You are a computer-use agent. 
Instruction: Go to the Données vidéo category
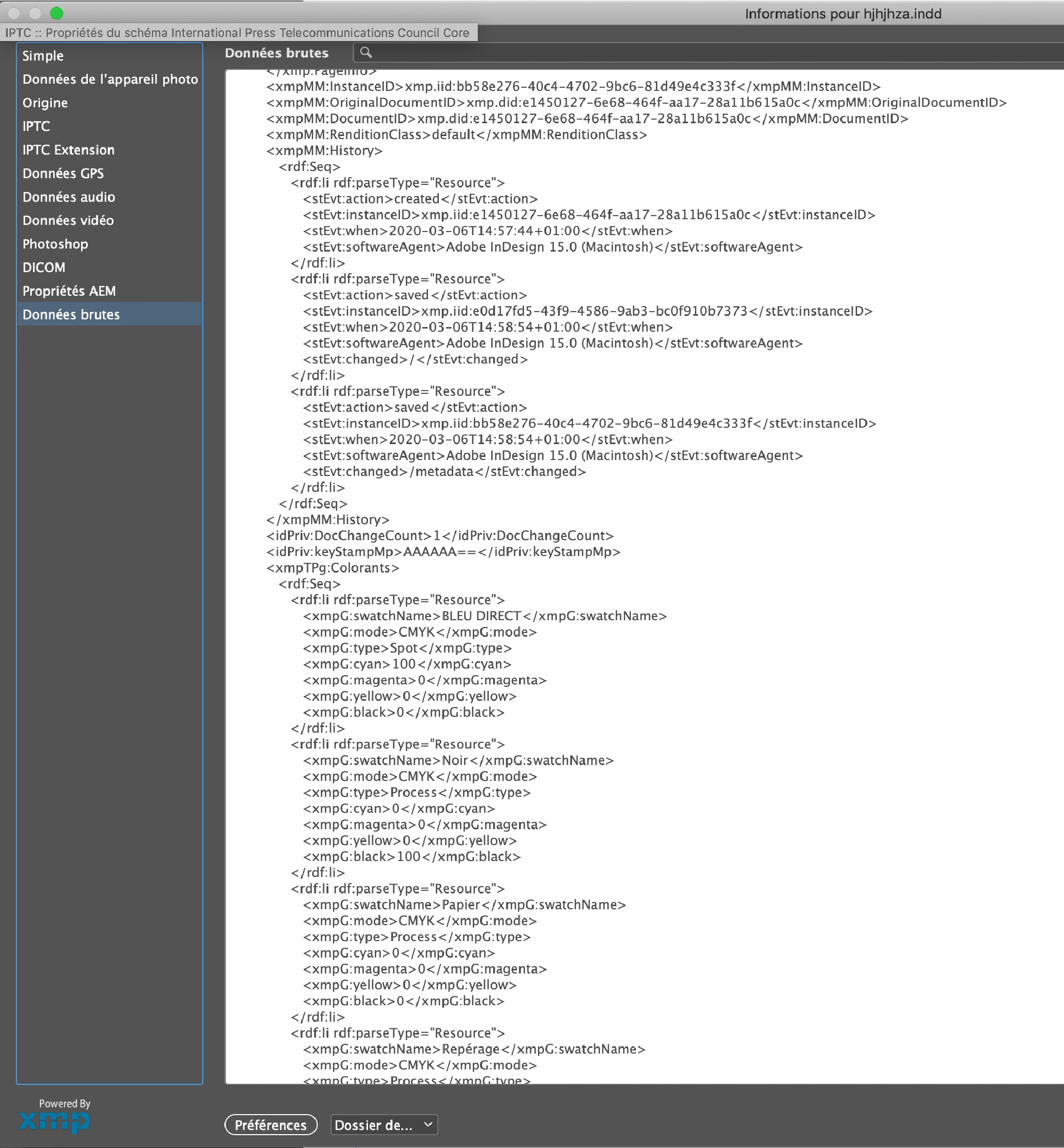[x=68, y=221]
